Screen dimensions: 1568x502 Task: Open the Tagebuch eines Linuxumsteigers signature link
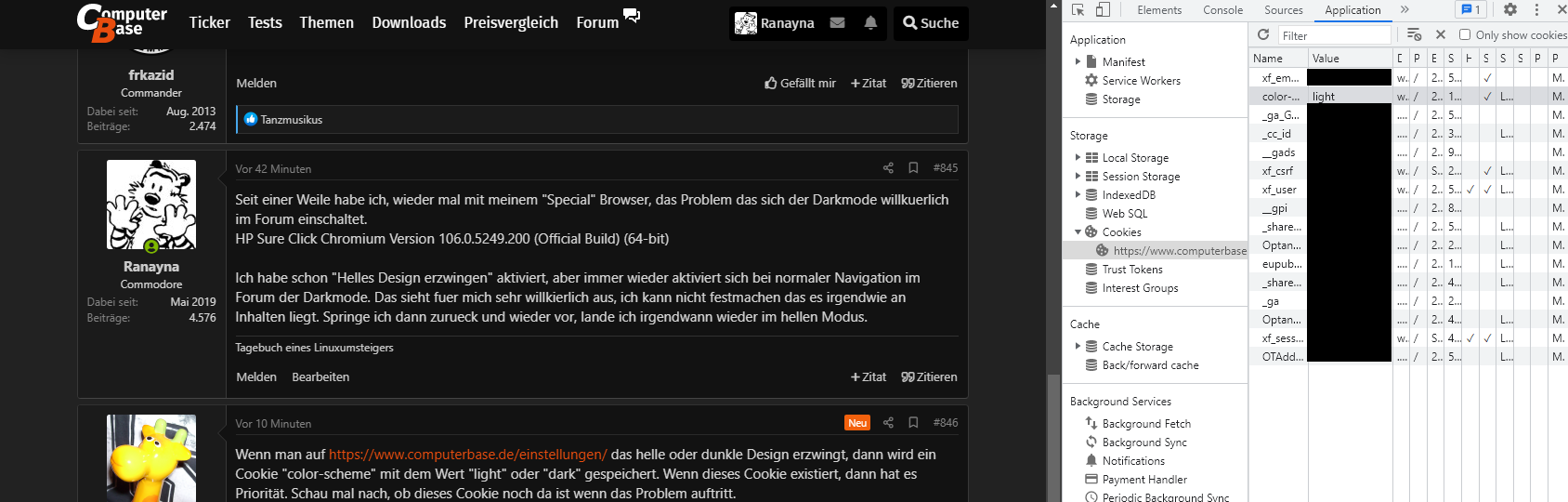click(x=314, y=348)
